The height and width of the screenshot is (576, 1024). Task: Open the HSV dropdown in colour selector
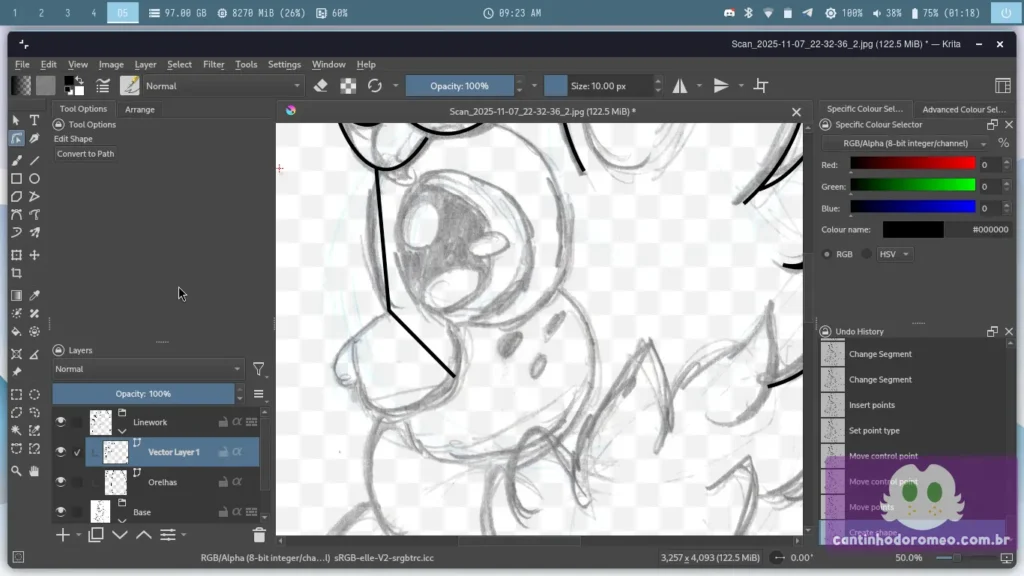point(894,254)
